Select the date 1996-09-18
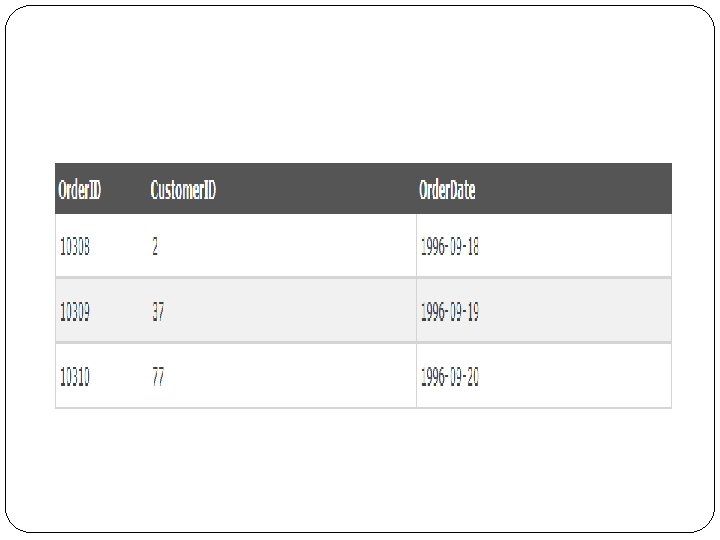720x540 pixels. (450, 246)
